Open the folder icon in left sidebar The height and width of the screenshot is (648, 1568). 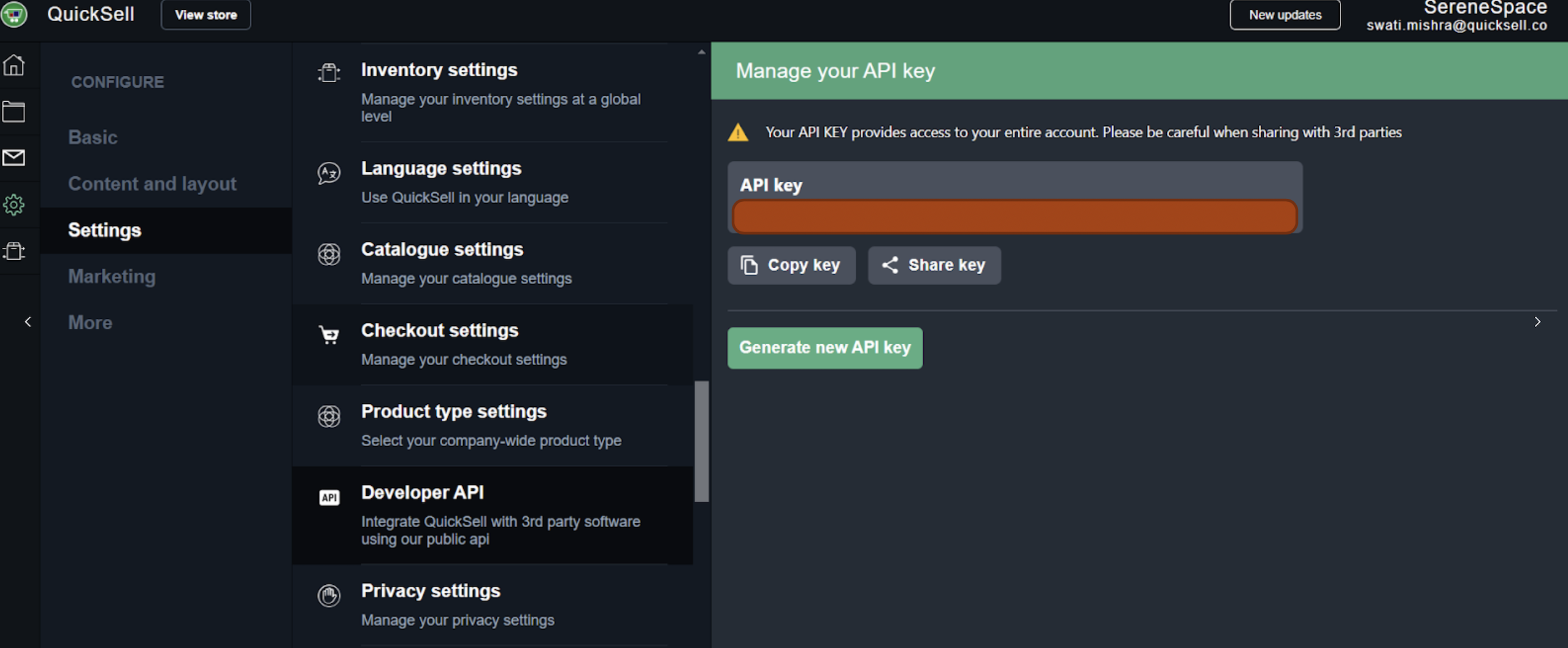(x=13, y=112)
